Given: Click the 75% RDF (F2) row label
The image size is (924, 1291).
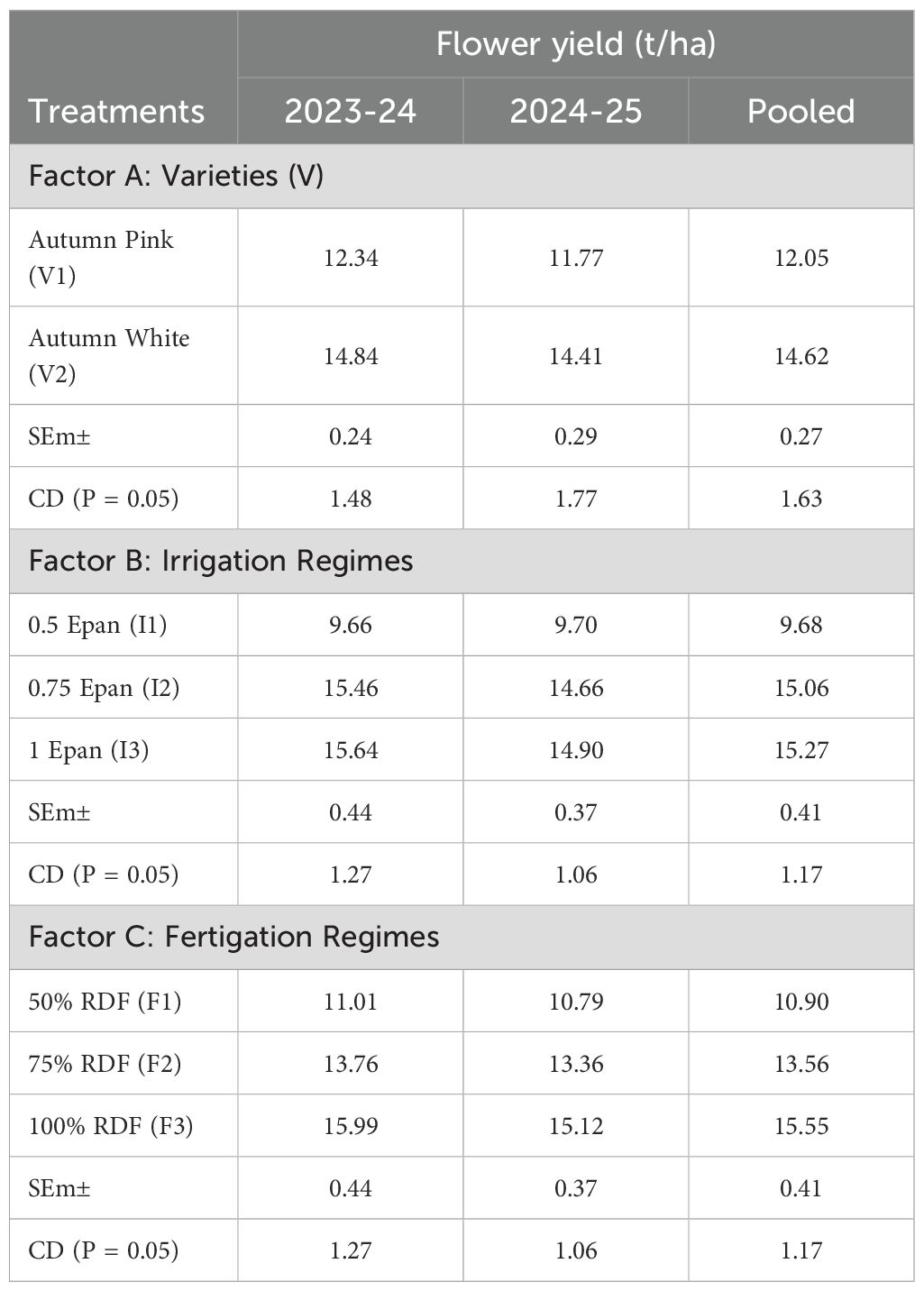Looking at the screenshot, I should coord(105,1064).
